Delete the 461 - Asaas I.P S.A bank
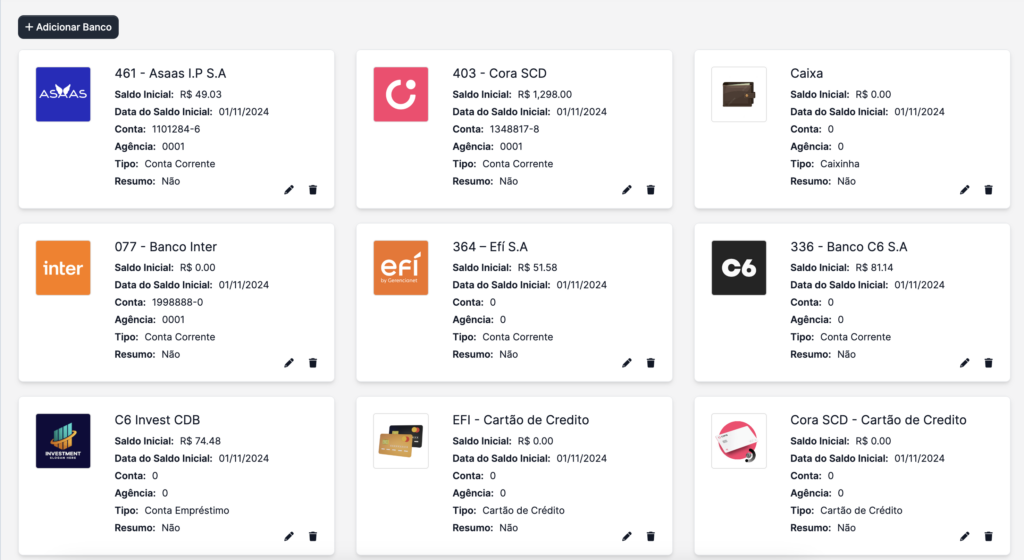The width and height of the screenshot is (1024, 560). pos(313,190)
